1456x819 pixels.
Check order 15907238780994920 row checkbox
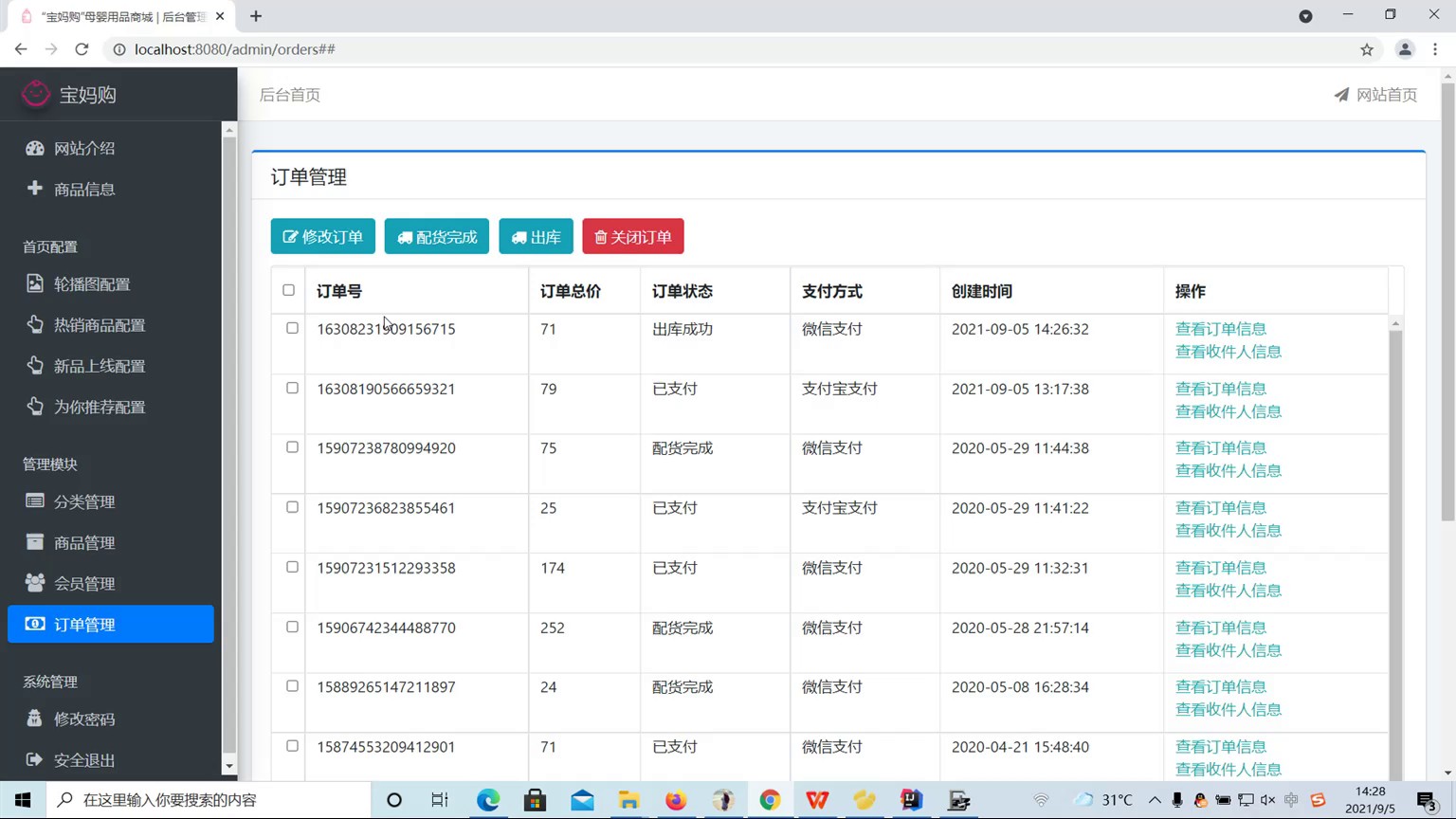tap(292, 447)
